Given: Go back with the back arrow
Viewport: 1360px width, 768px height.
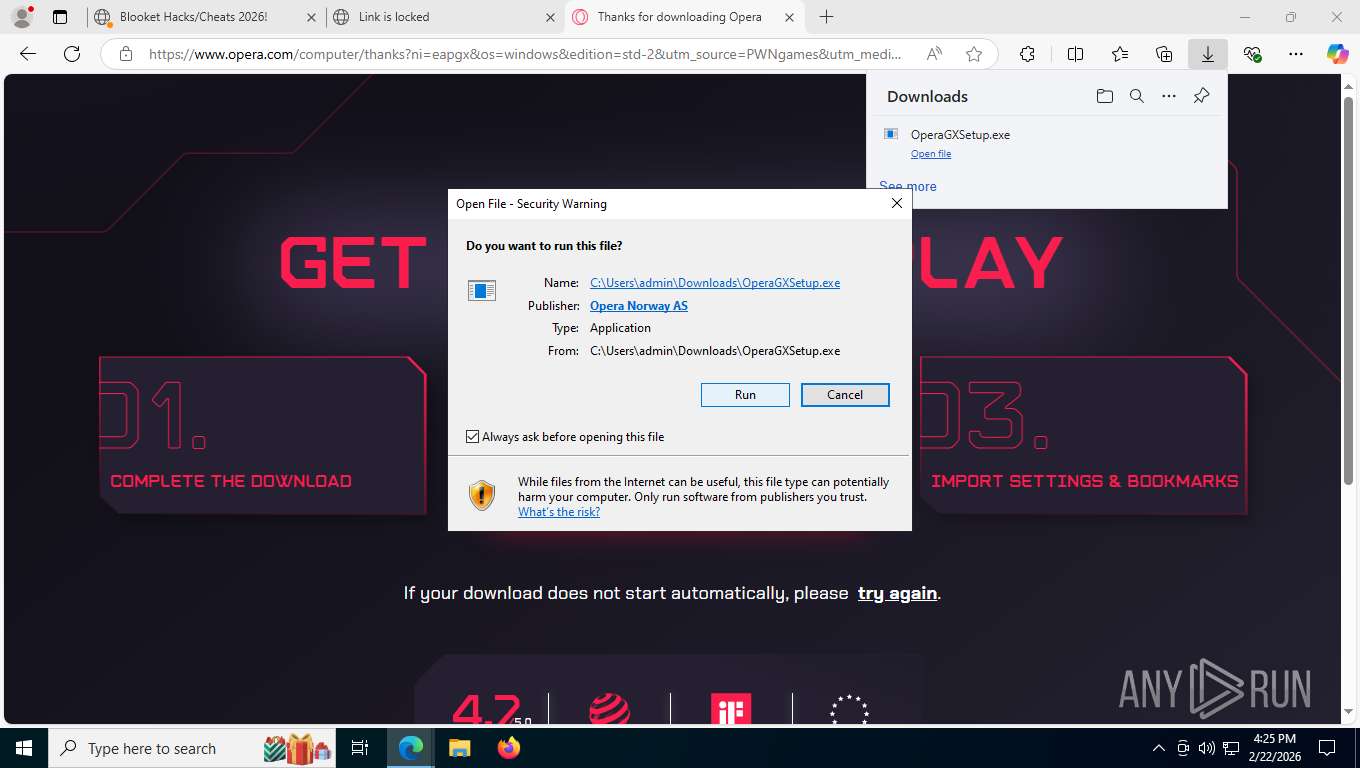Looking at the screenshot, I should (28, 54).
